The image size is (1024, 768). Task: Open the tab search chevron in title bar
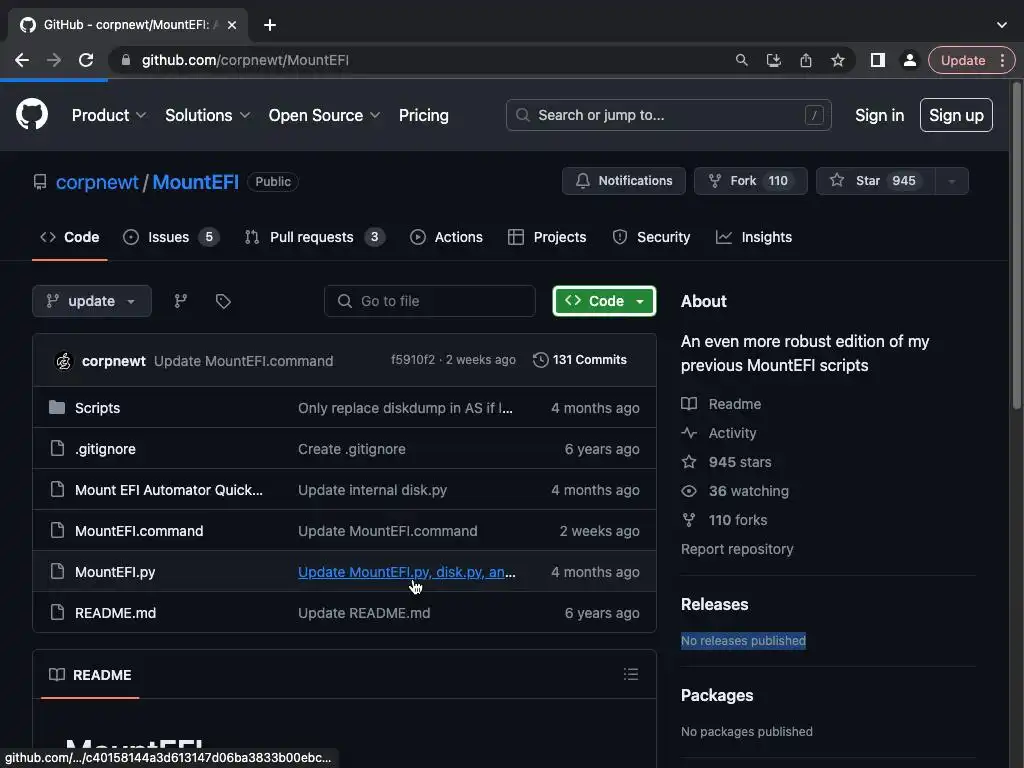point(1002,25)
